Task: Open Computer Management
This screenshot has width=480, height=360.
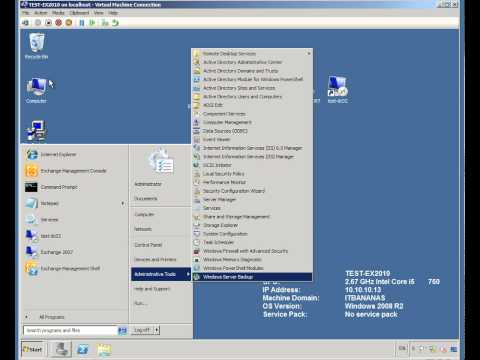Action: pyautogui.click(x=252, y=122)
